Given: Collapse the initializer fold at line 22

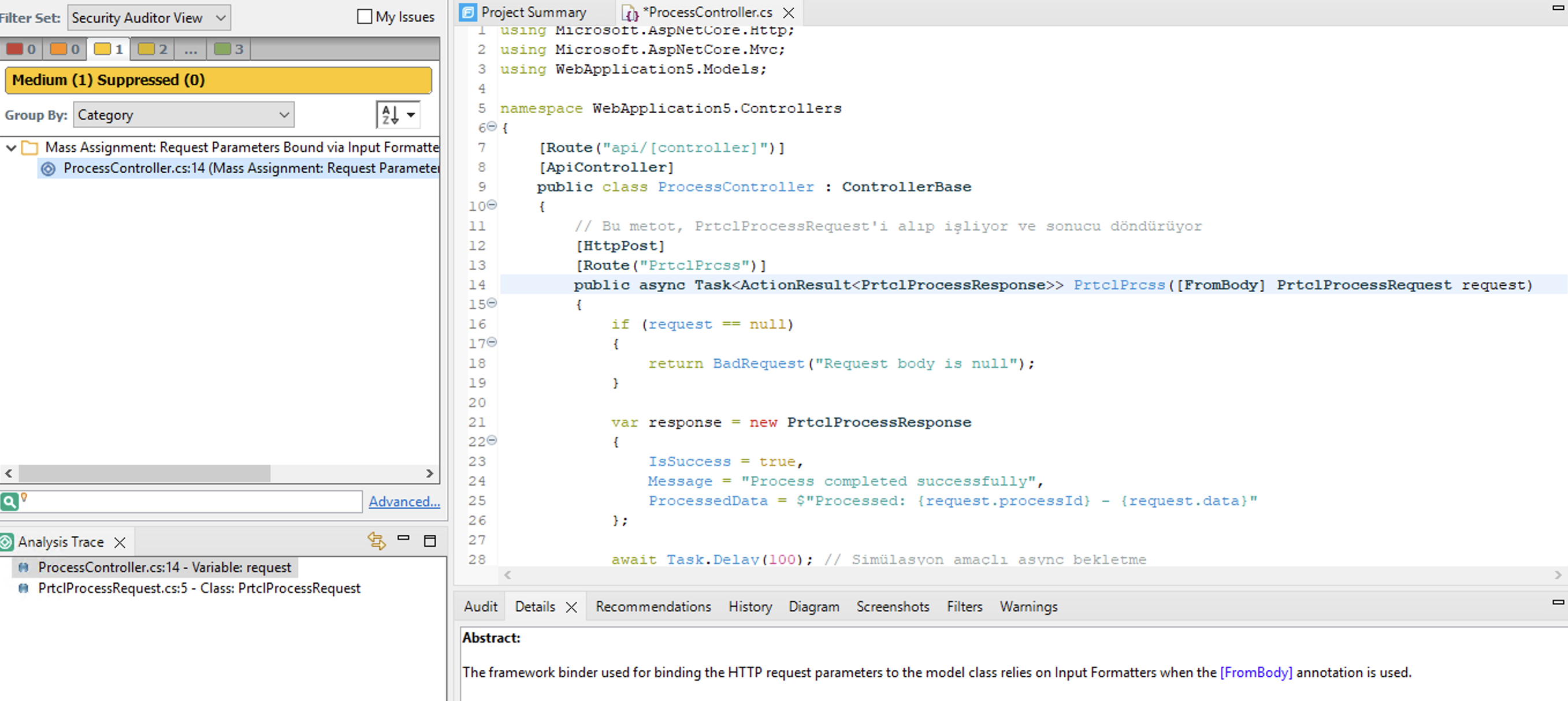Looking at the screenshot, I should tap(492, 441).
